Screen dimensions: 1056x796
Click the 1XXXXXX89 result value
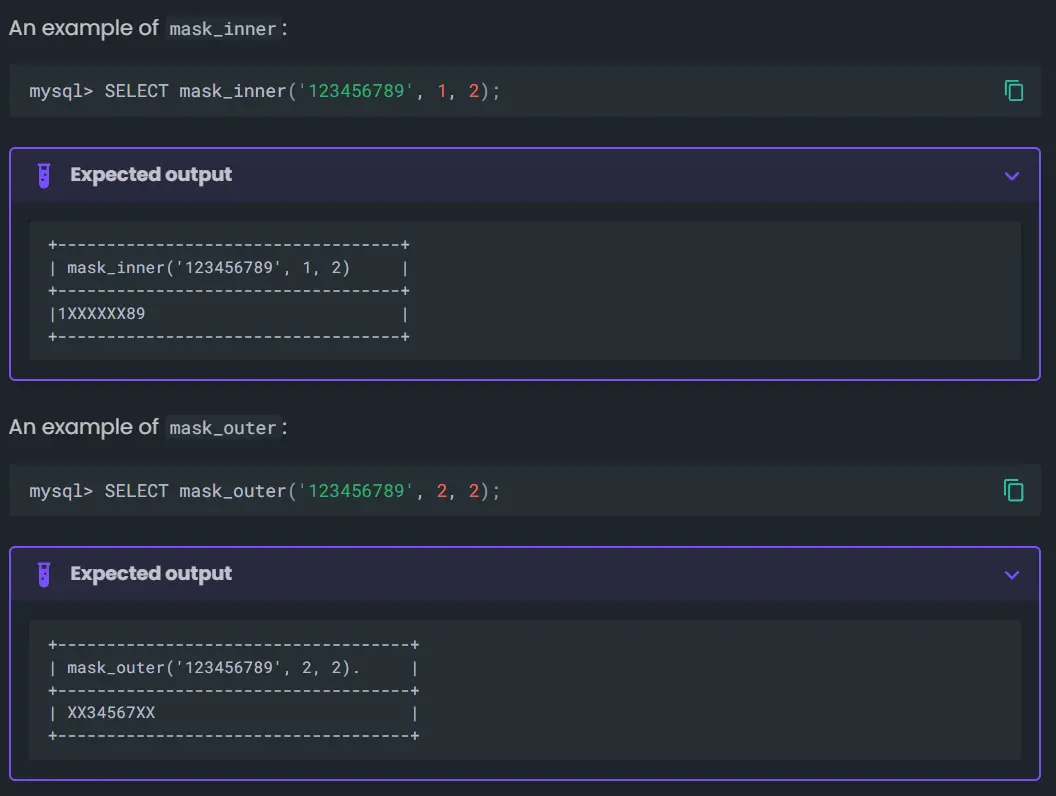point(102,314)
